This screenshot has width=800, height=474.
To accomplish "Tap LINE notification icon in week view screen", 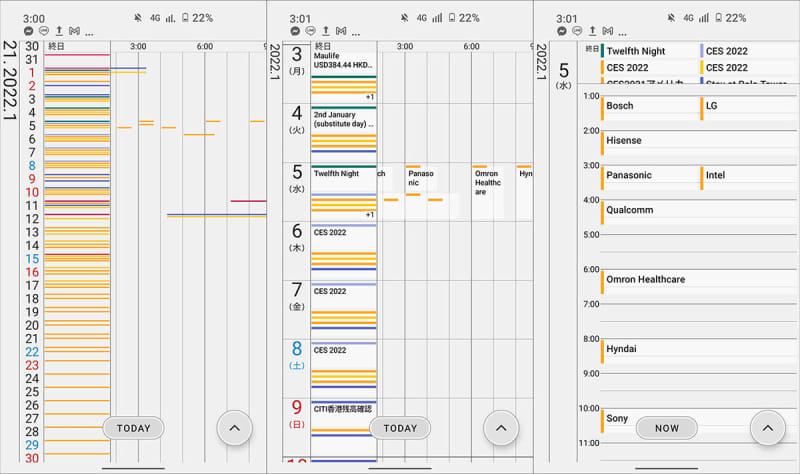I will pos(311,31).
